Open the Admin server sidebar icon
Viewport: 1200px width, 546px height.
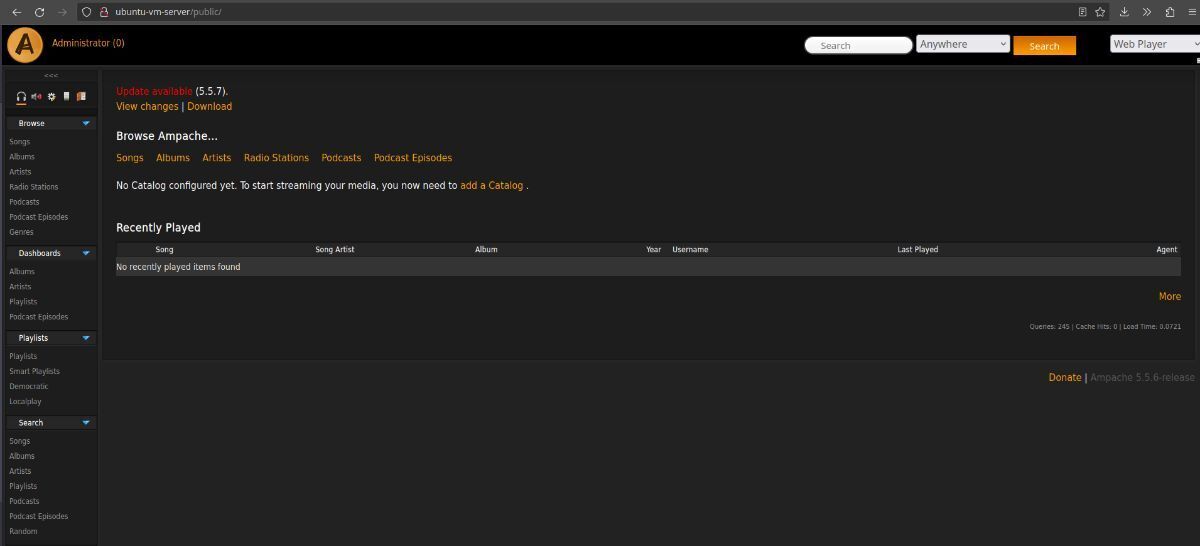(66, 97)
